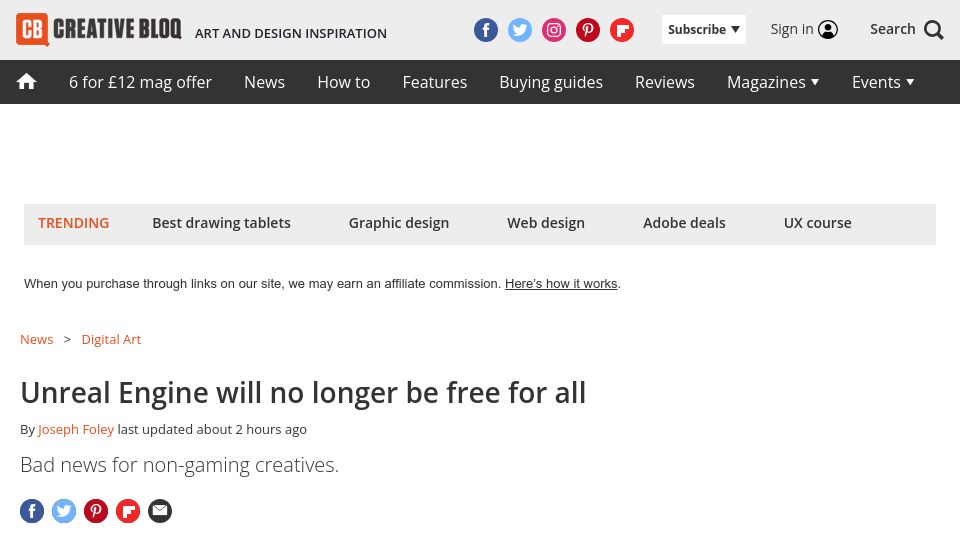The width and height of the screenshot is (960, 540).
Task: Share article on Twitter below the headline
Action: point(64,511)
